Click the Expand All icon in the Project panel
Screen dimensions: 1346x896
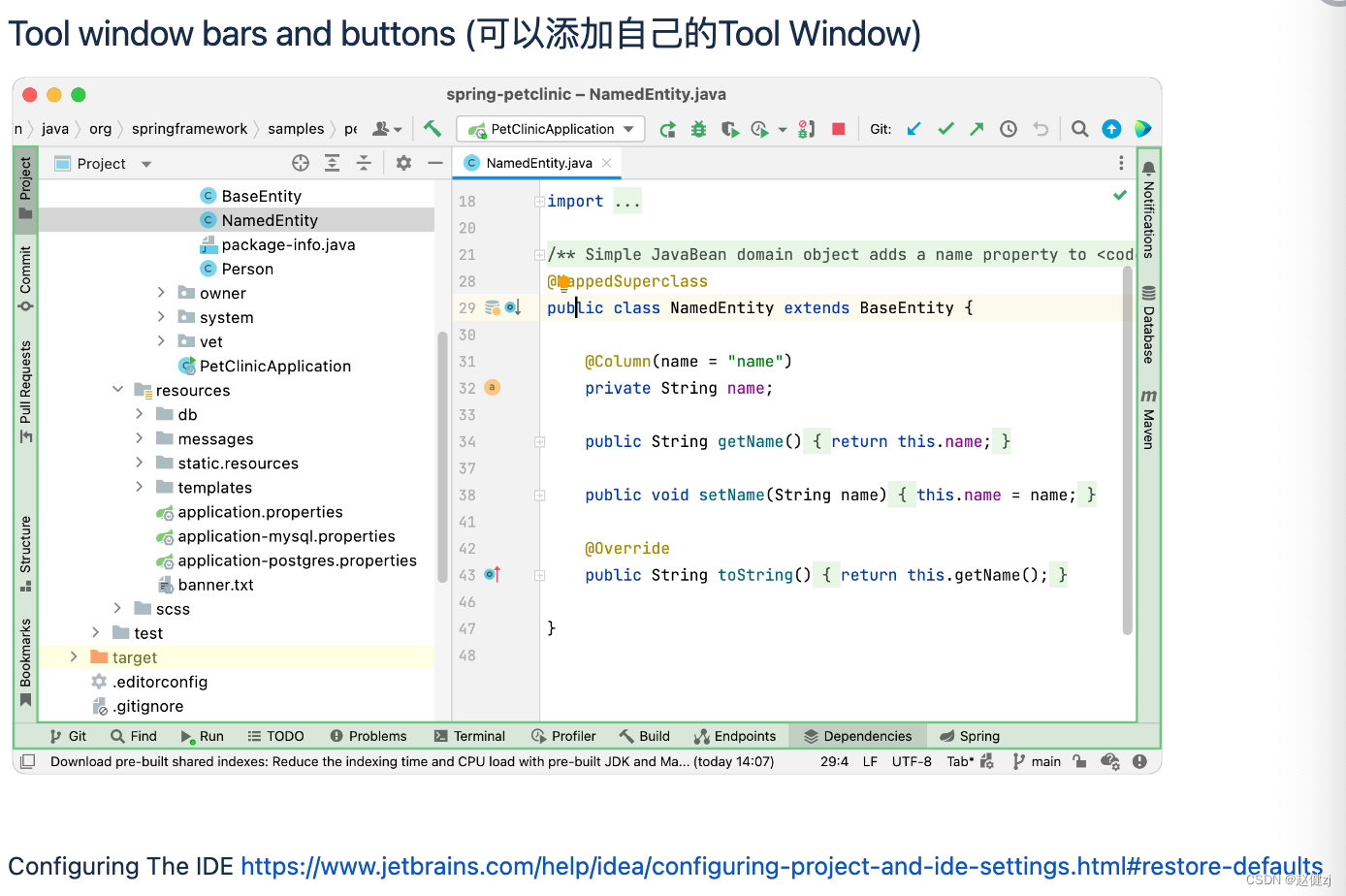pos(332,163)
